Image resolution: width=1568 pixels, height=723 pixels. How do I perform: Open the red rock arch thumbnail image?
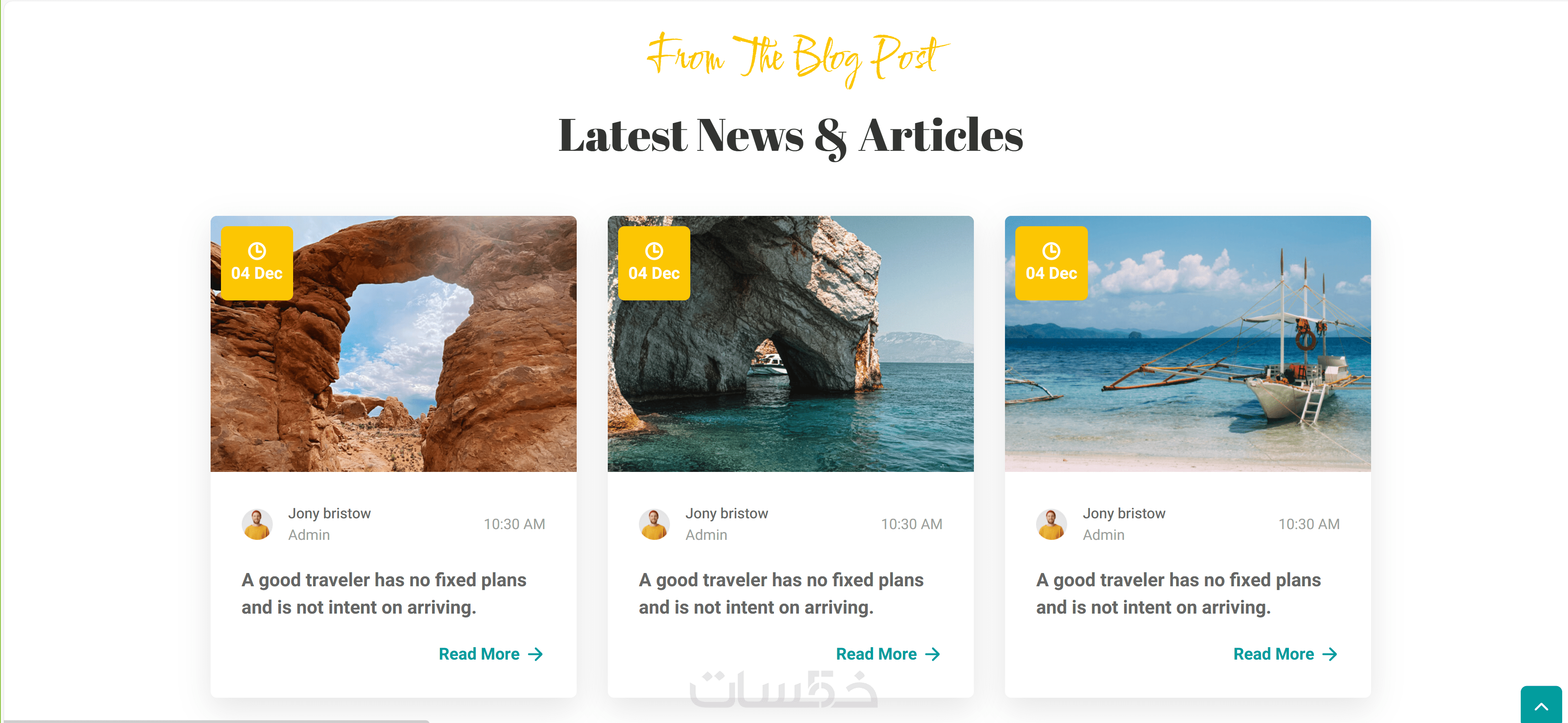393,343
